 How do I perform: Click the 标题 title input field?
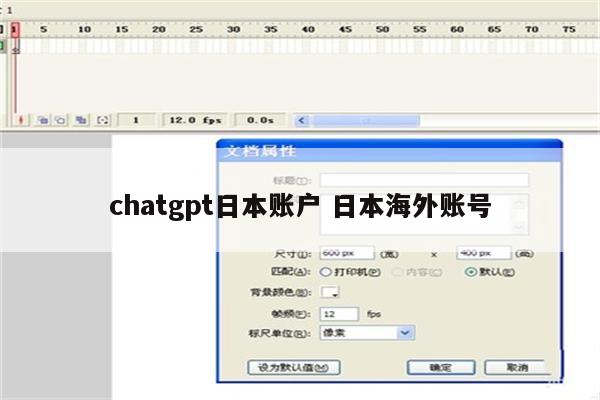pyautogui.click(x=423, y=180)
